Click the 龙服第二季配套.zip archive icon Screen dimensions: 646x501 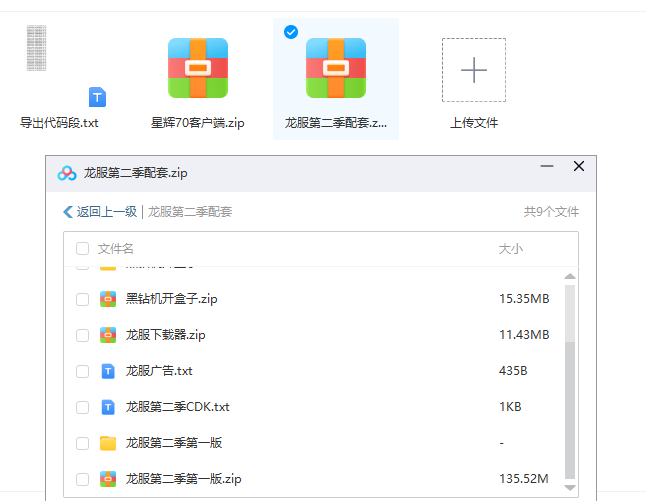pos(335,69)
